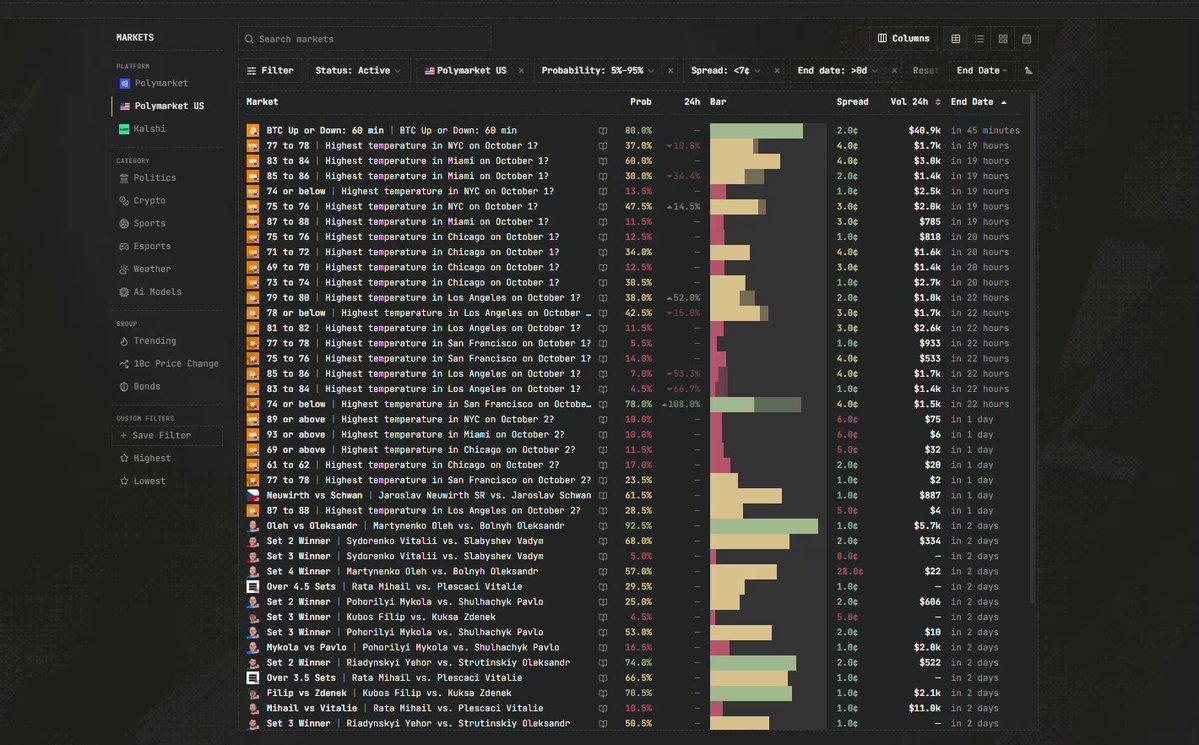This screenshot has height=745, width=1199.
Task: Open the End date: >0d dropdown
Action: [x=837, y=70]
